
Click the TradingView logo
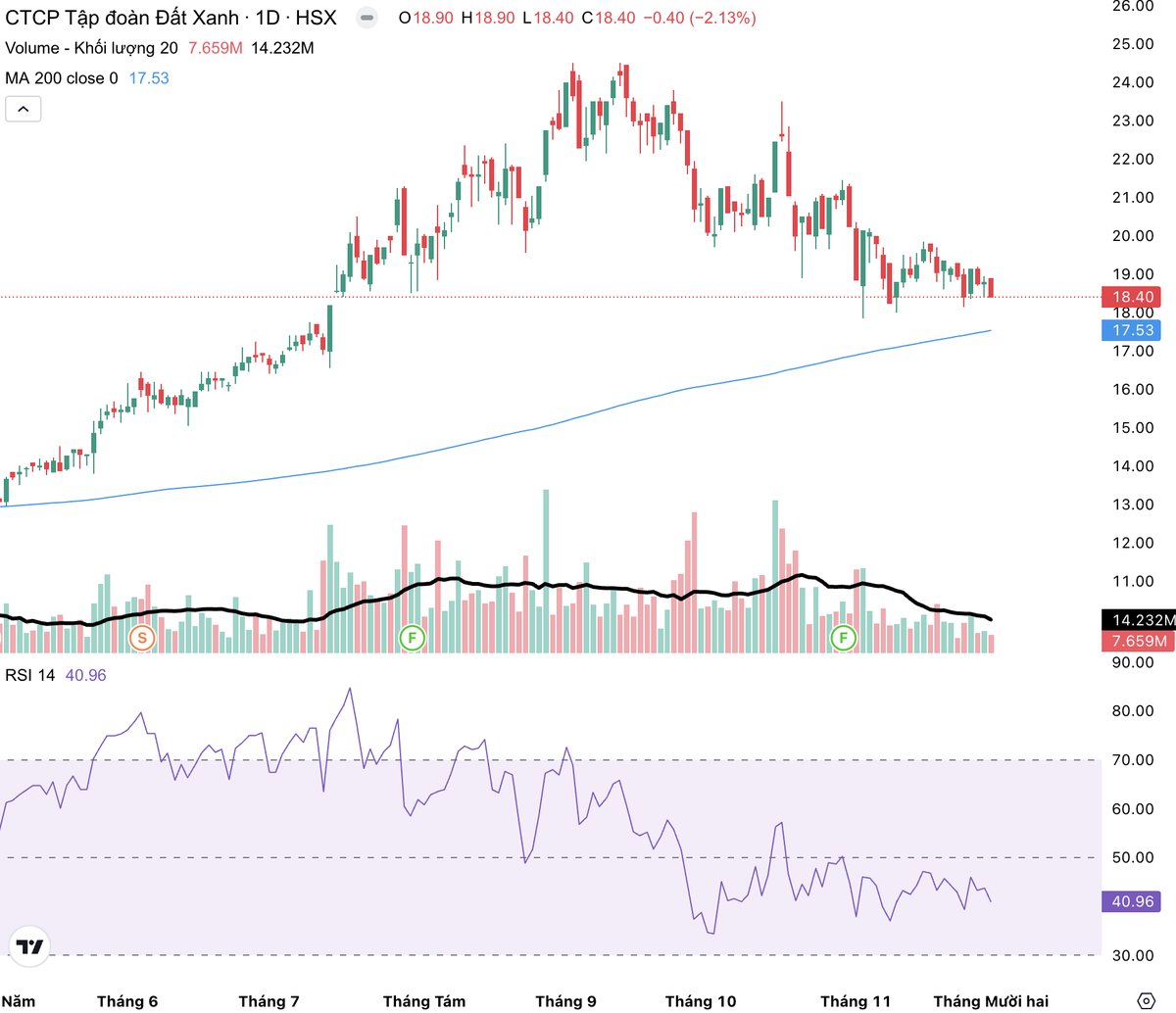pos(29,946)
